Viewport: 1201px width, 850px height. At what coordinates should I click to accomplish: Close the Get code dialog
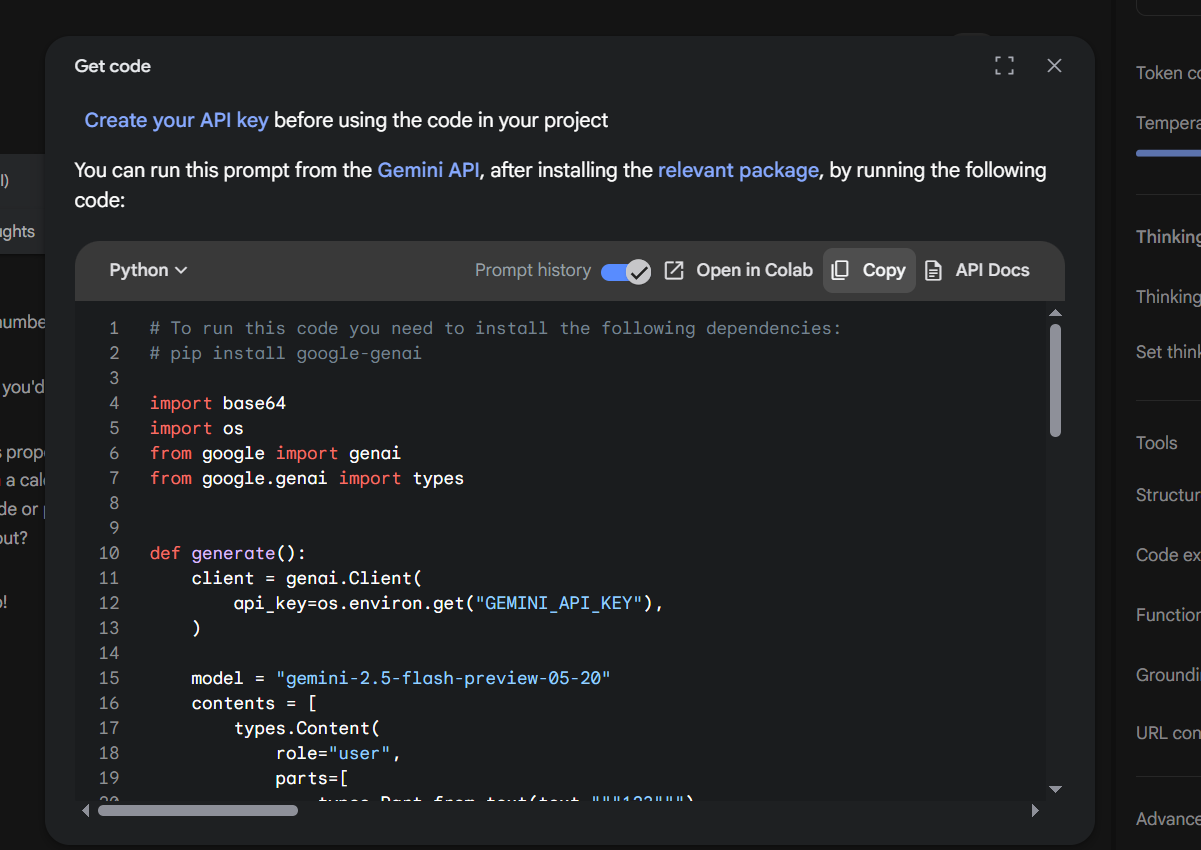(1054, 65)
